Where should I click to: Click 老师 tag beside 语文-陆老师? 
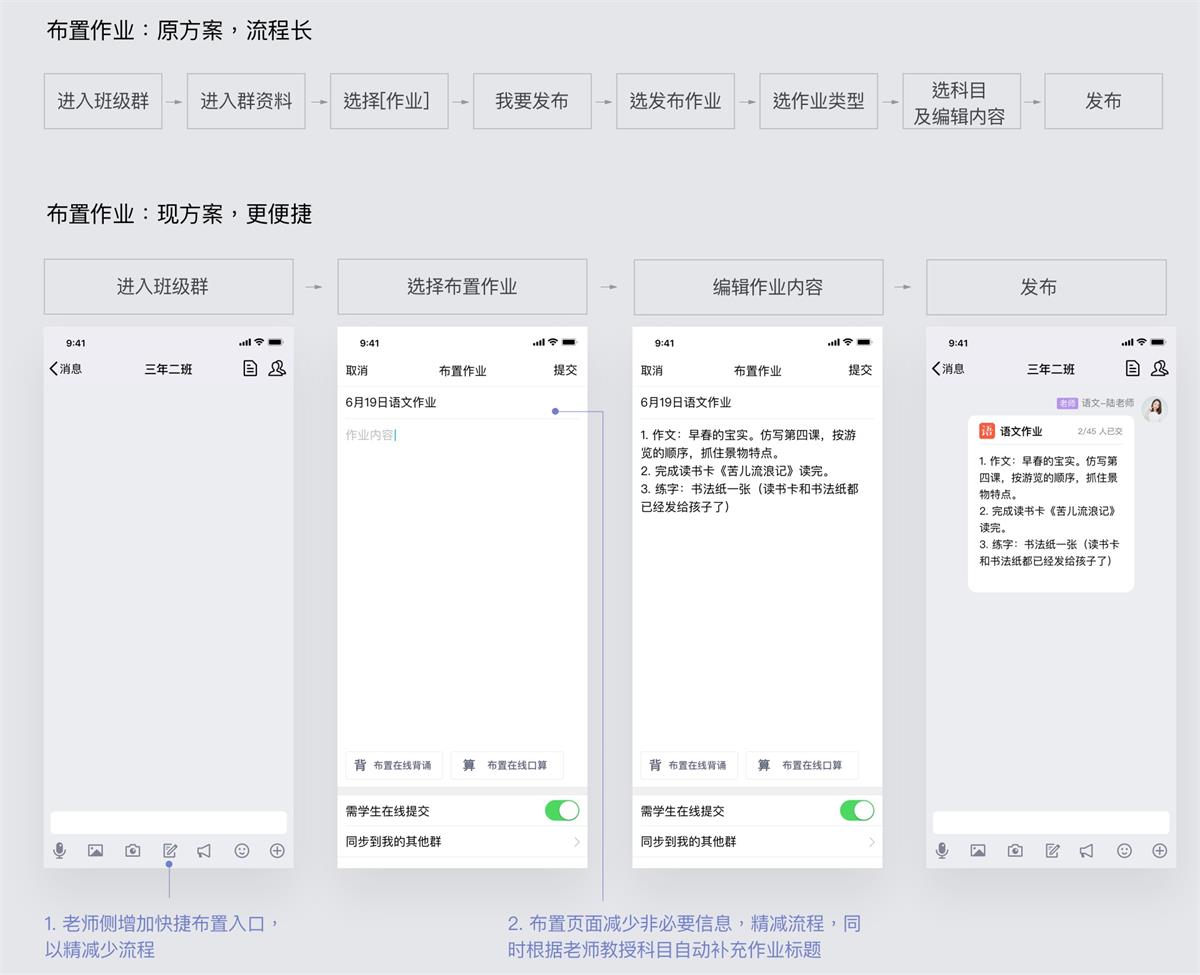click(1067, 403)
